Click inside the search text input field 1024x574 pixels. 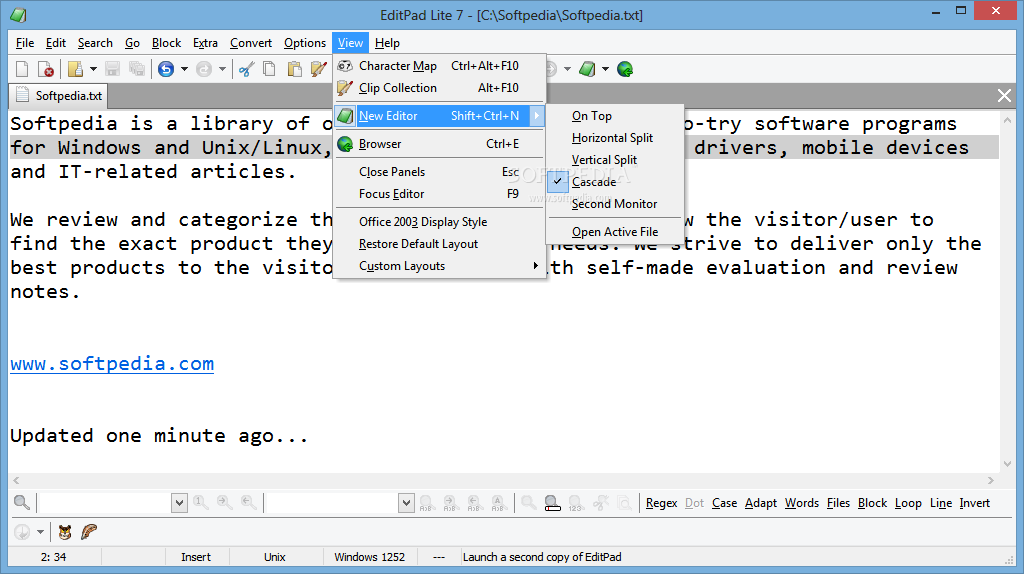(x=104, y=503)
